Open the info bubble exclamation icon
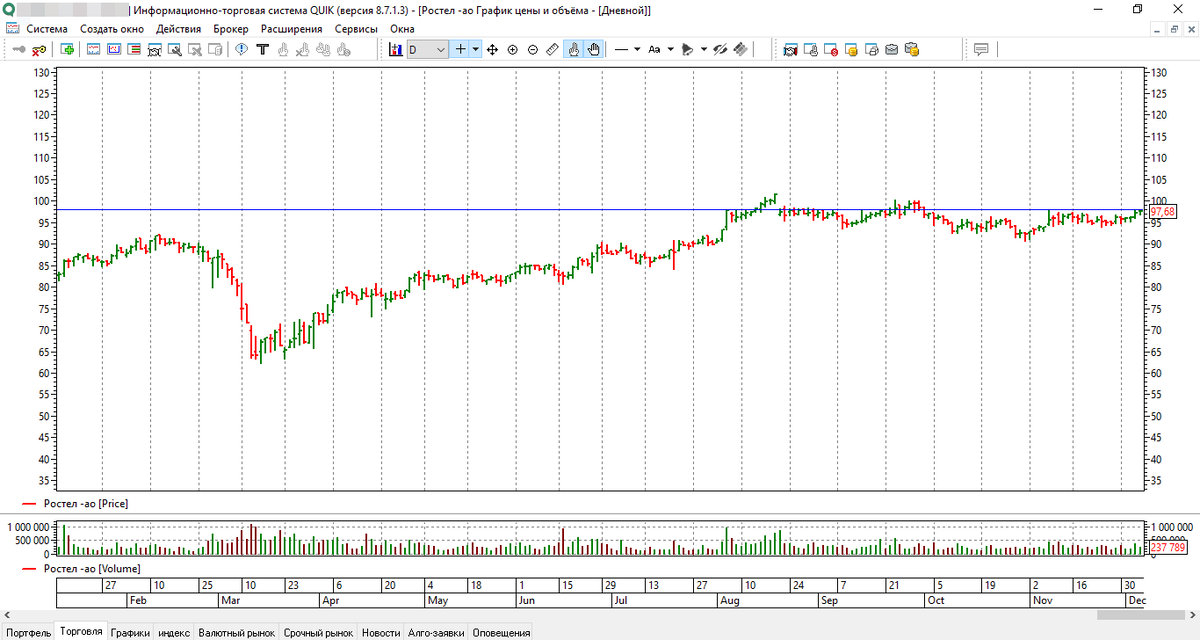 241,49
